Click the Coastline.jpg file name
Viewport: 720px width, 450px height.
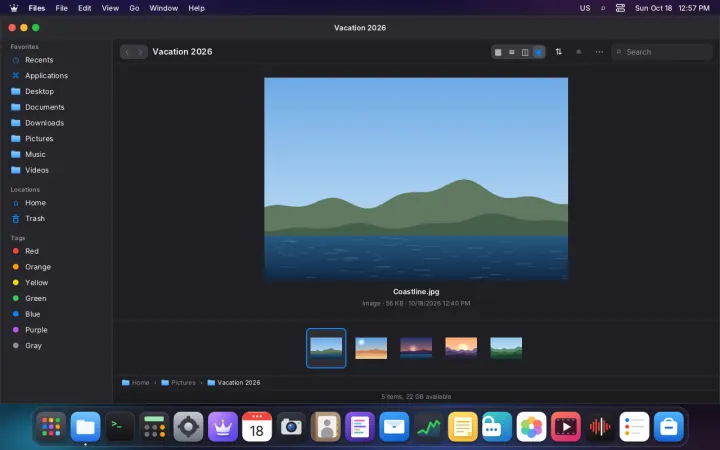click(416, 292)
